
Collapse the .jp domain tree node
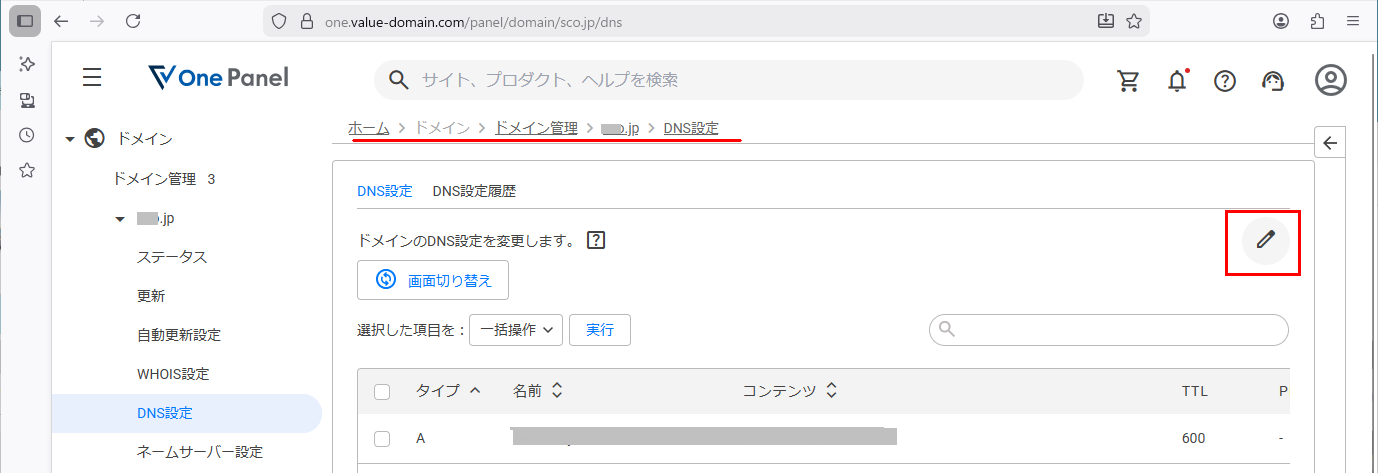tap(120, 218)
